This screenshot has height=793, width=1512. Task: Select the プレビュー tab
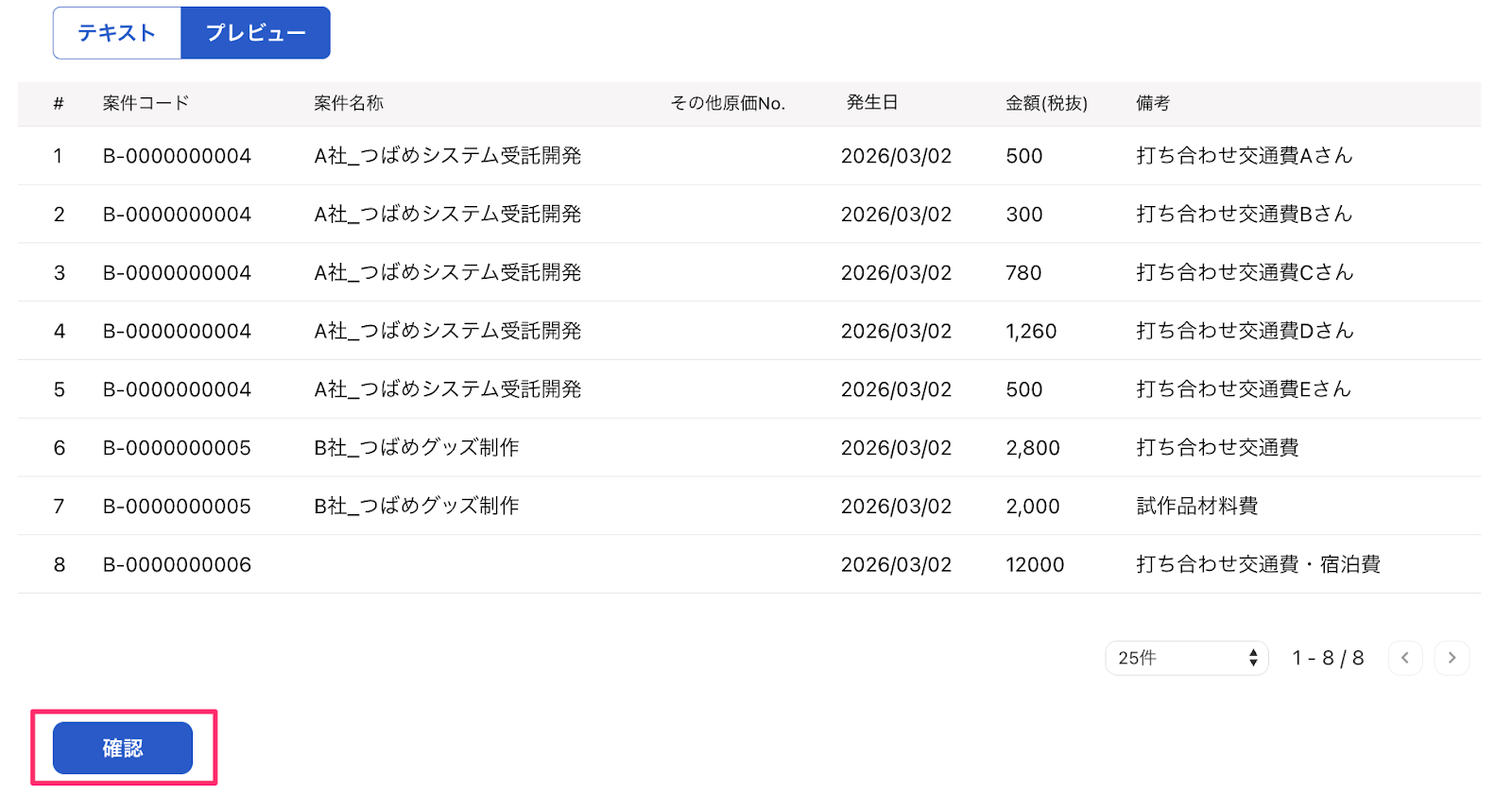255,33
